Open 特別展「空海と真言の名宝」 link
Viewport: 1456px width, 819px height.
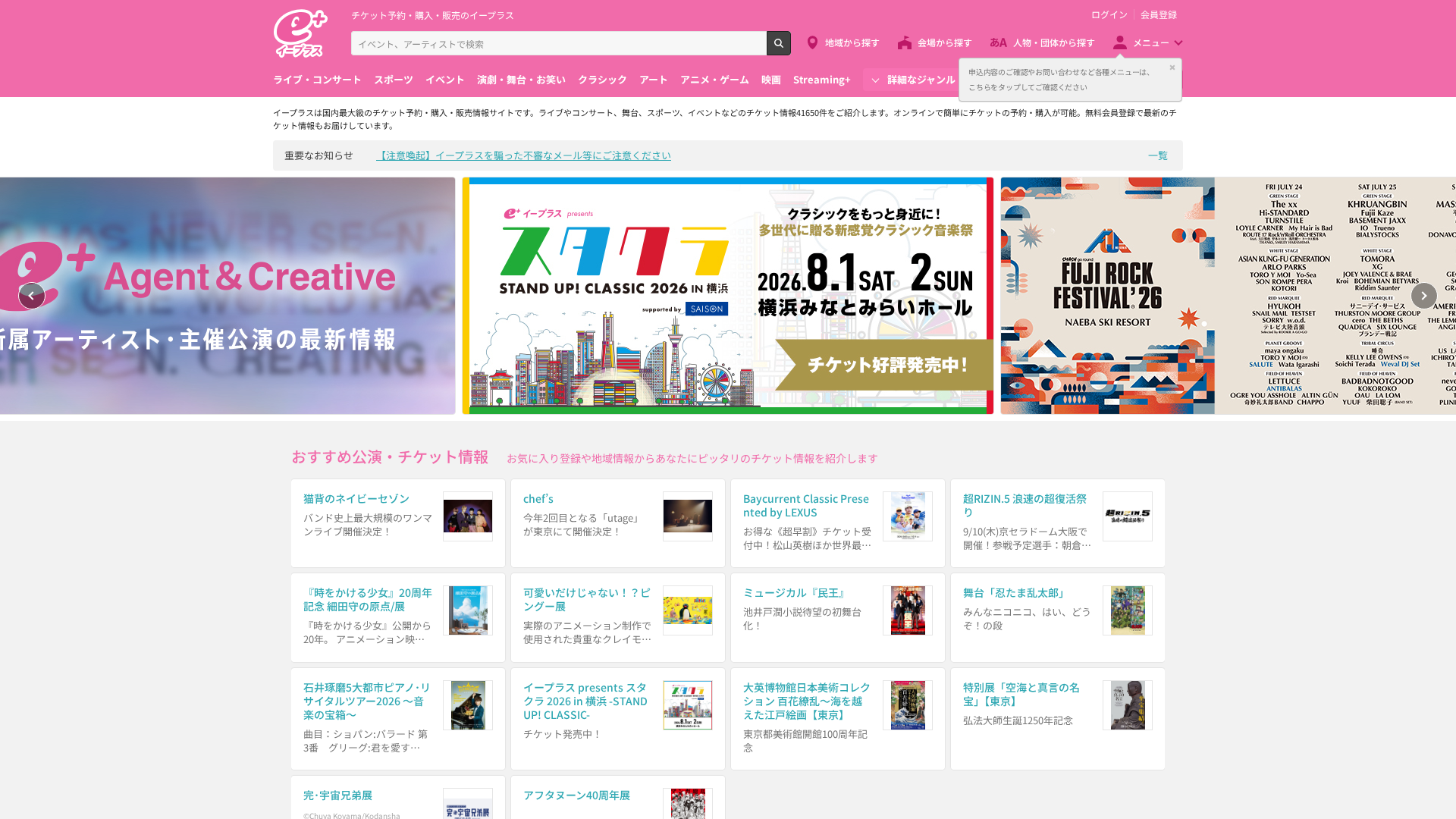pyautogui.click(x=1021, y=694)
